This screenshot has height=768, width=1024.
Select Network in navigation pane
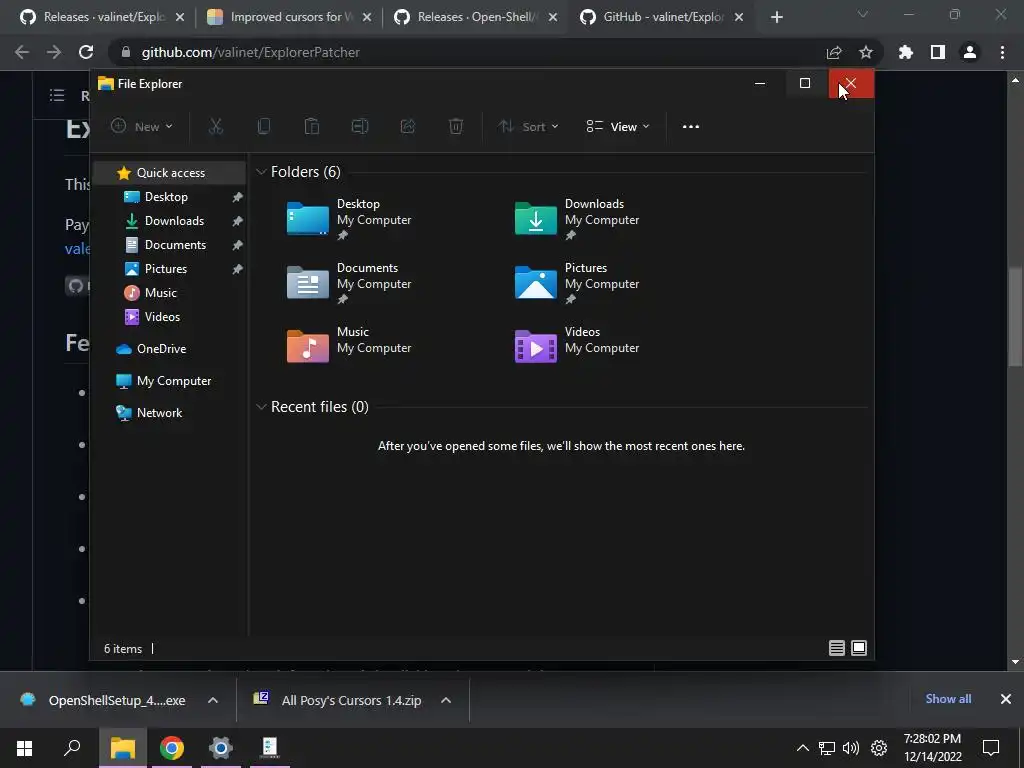pyautogui.click(x=169, y=413)
